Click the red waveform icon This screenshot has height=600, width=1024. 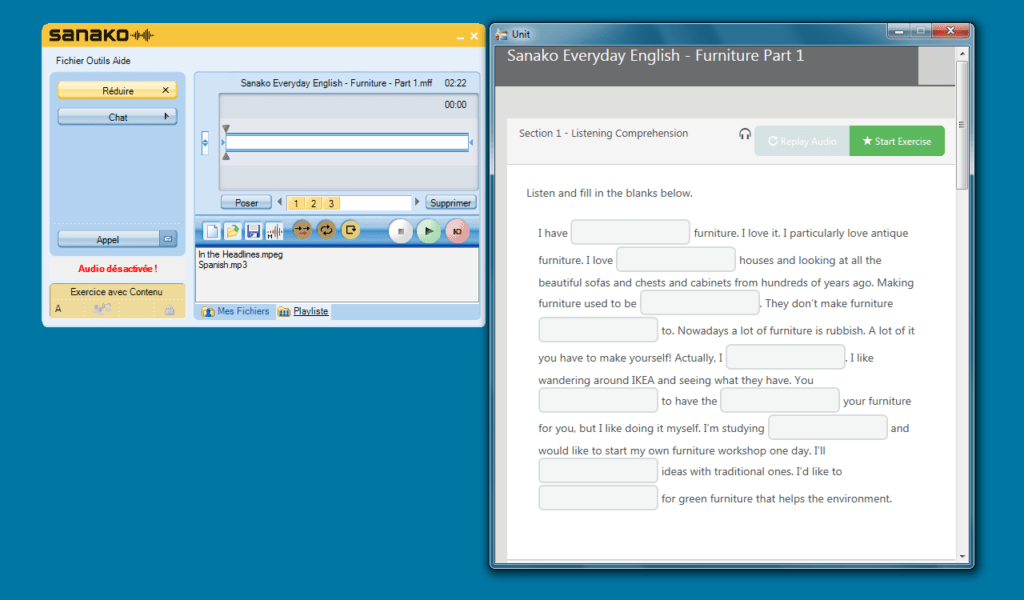(273, 231)
